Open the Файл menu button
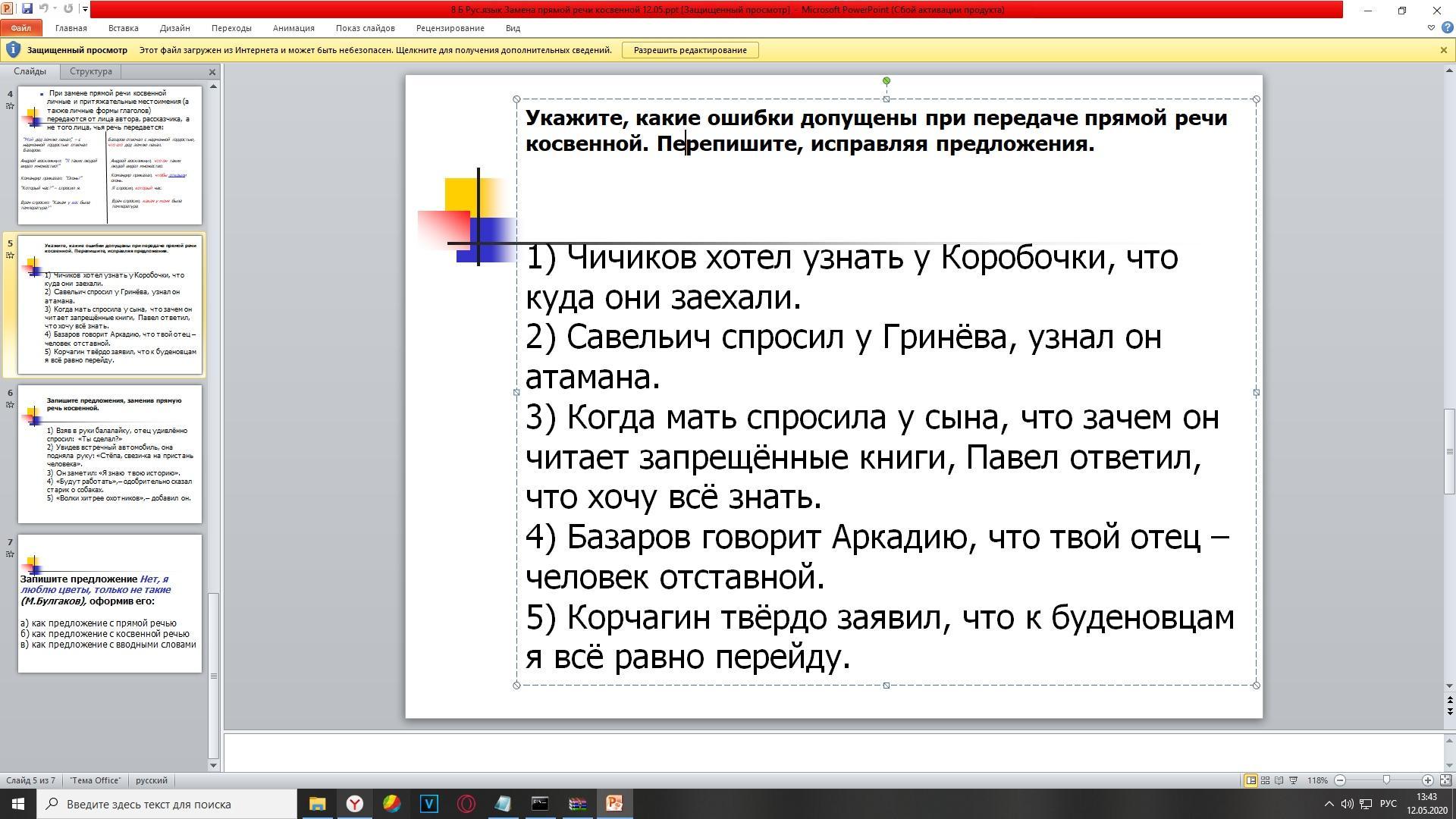 pos(20,28)
